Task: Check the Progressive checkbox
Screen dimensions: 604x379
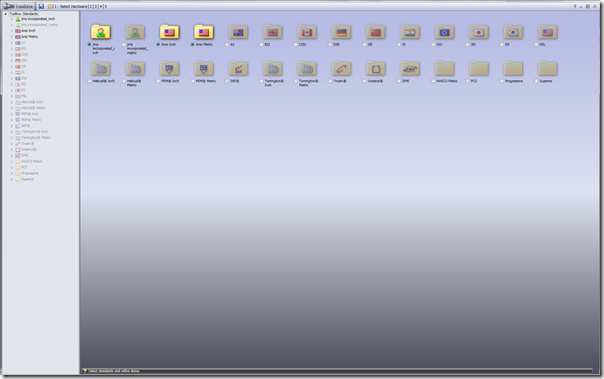Action: [502, 81]
